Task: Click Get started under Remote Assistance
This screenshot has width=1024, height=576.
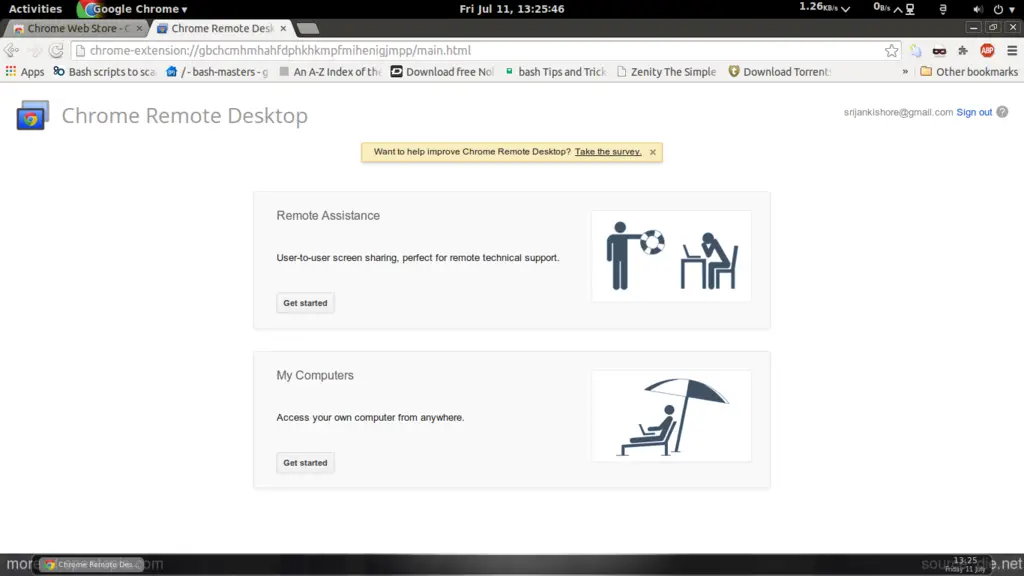Action: pyautogui.click(x=305, y=303)
